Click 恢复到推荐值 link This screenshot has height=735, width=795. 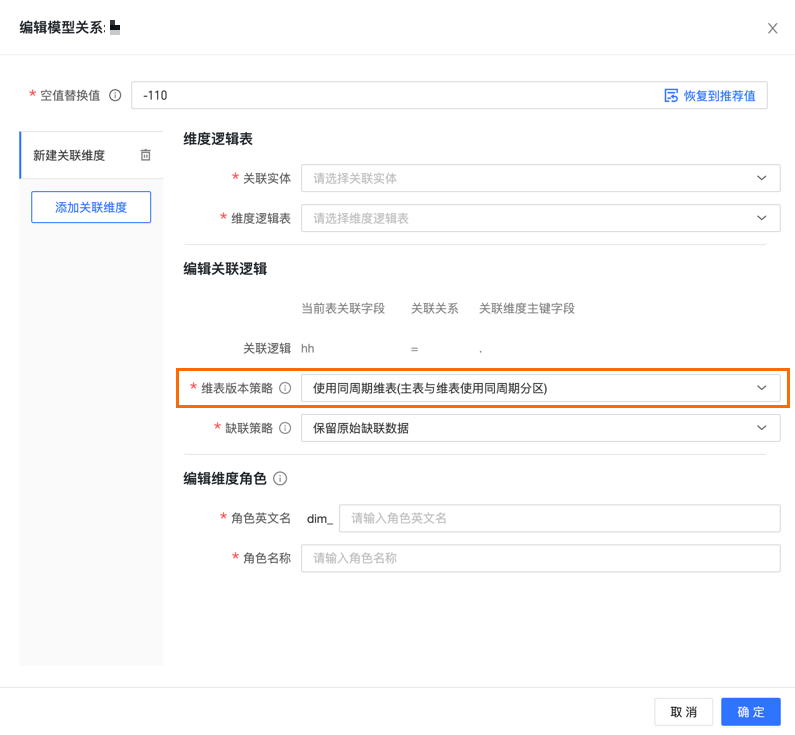(719, 96)
